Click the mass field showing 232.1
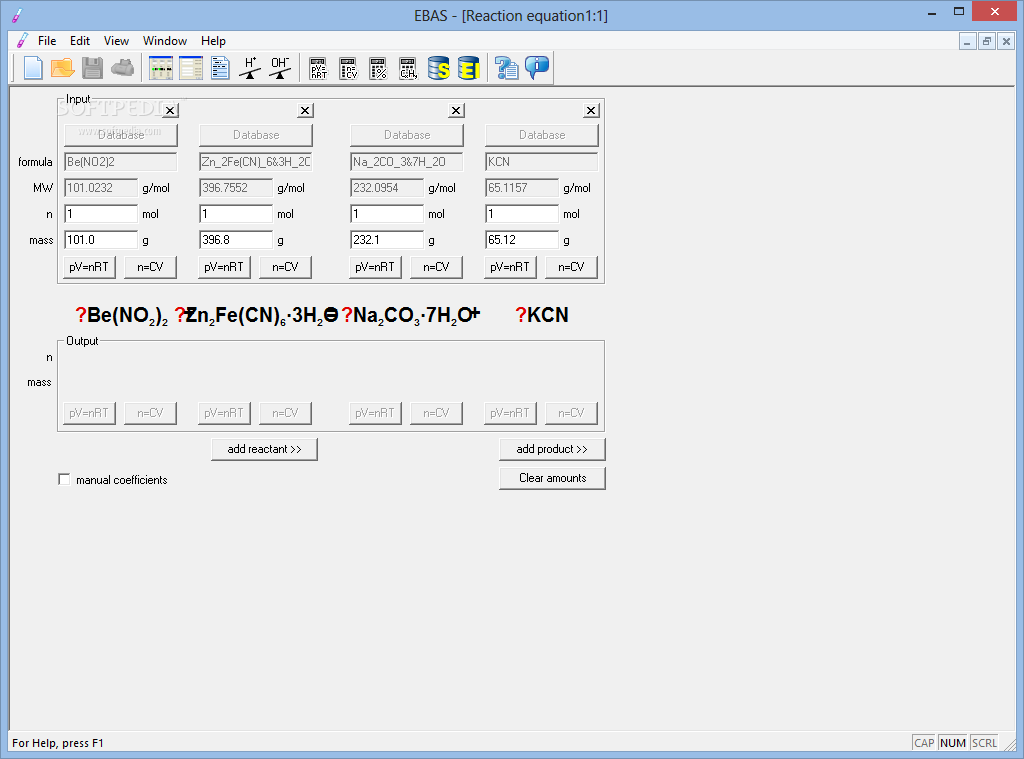1024x759 pixels. pos(387,240)
